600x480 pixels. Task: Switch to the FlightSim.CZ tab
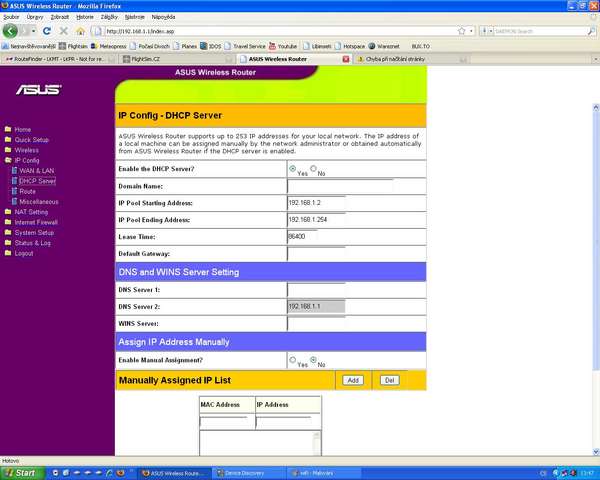click(177, 59)
